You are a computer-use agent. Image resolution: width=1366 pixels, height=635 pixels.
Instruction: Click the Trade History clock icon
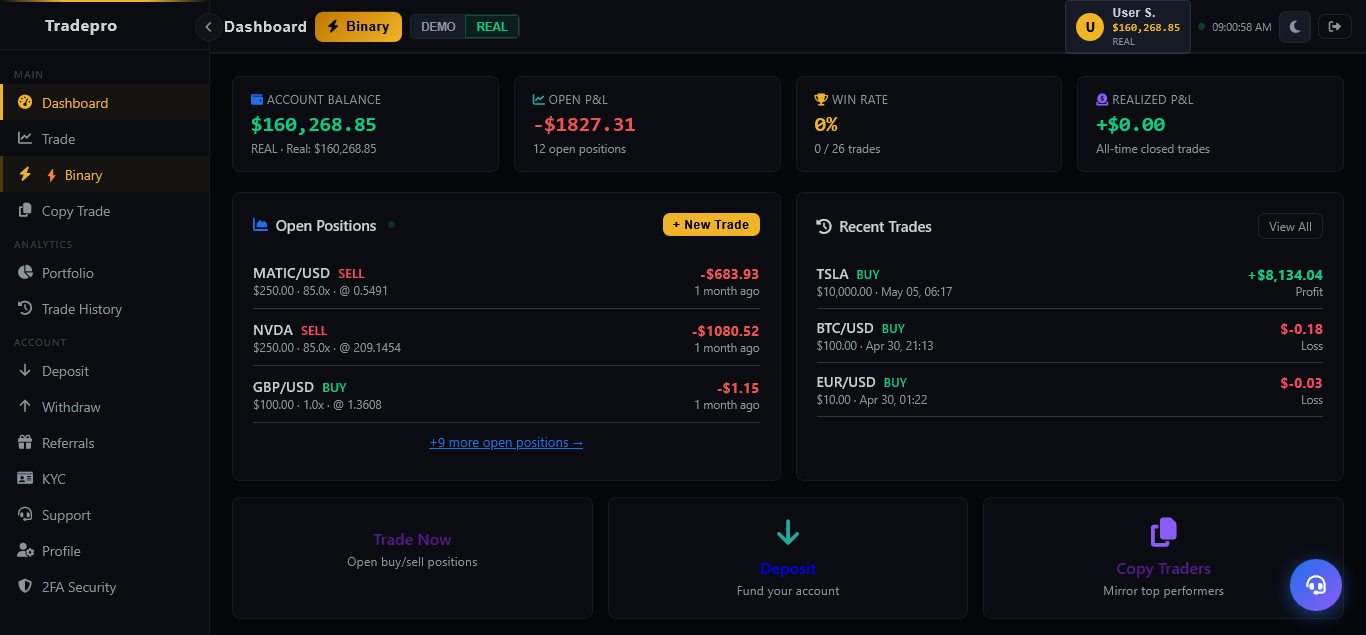pyautogui.click(x=25, y=308)
